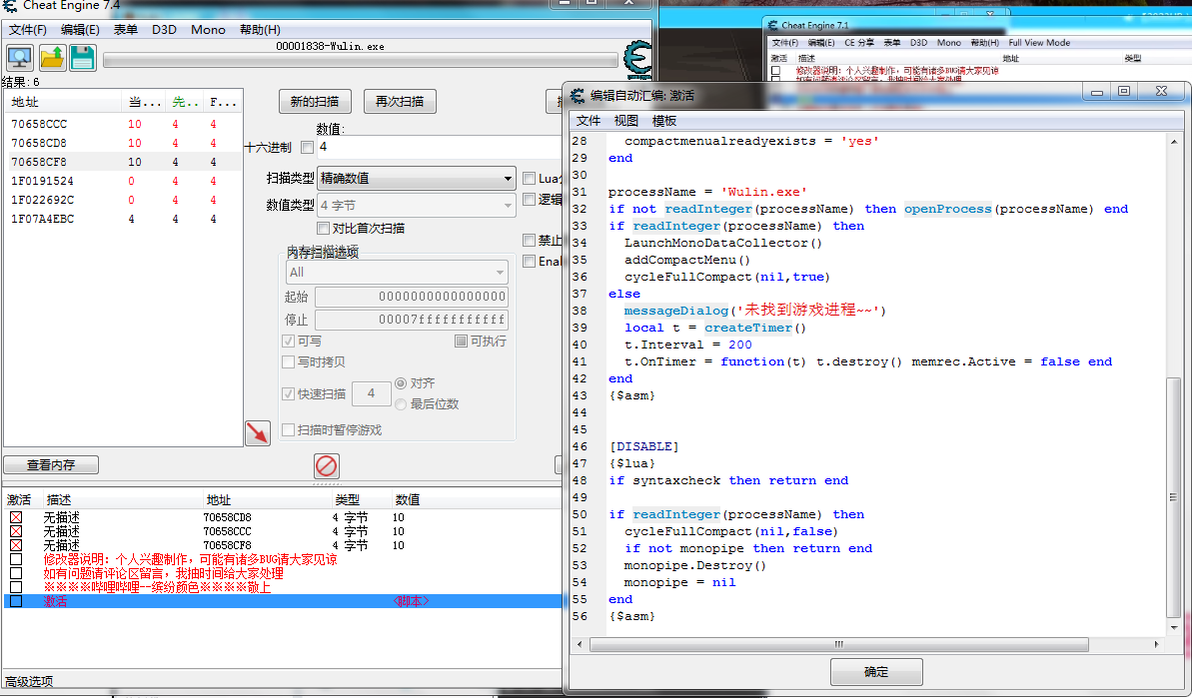The width and height of the screenshot is (1192, 698).
Task: Toggle the Lua checkbox near scan type
Action: coord(529,179)
